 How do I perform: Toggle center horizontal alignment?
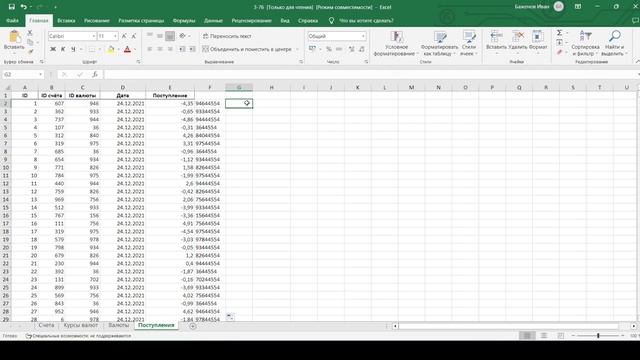click(x=160, y=49)
